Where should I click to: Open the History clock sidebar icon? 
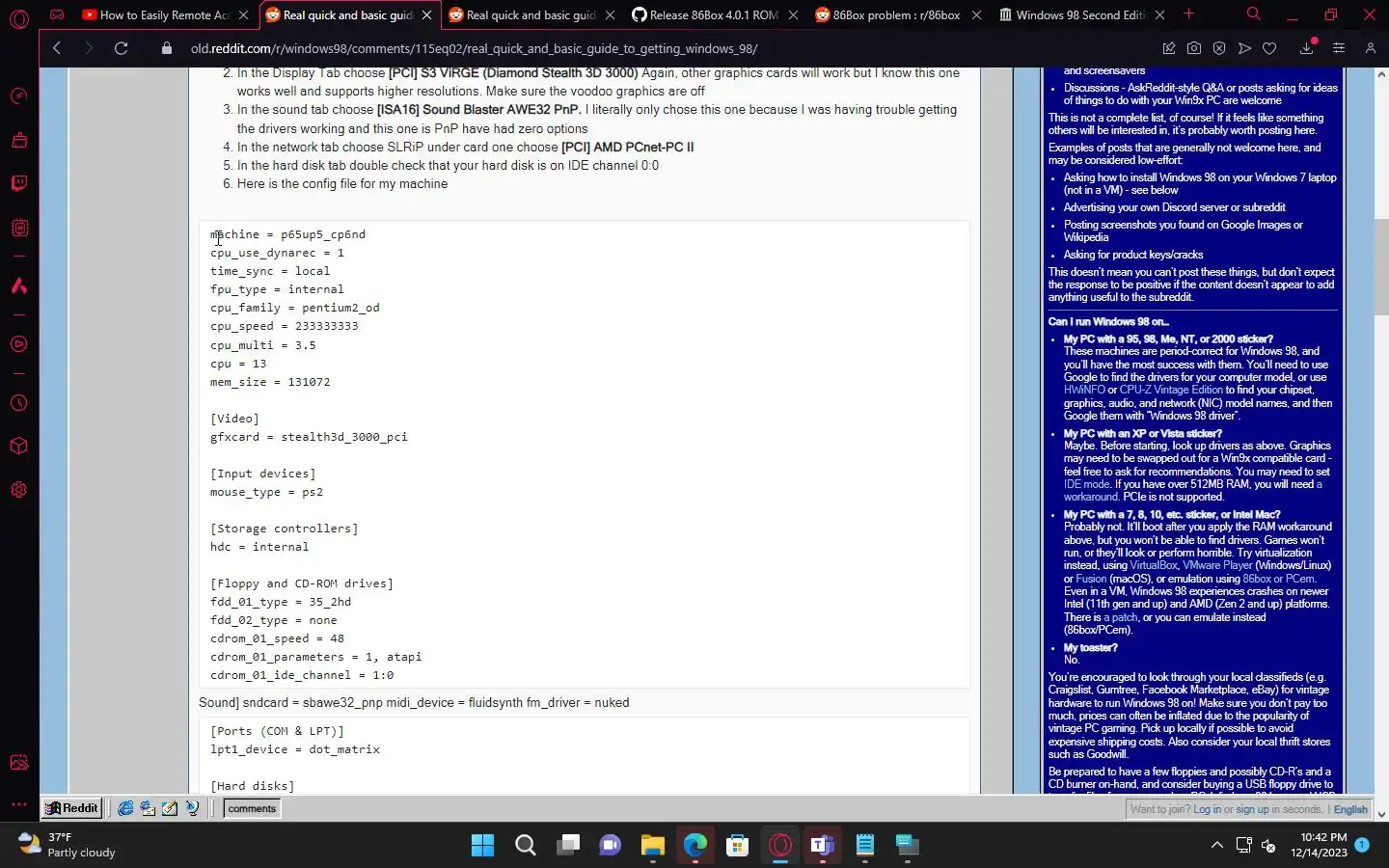coord(19,403)
